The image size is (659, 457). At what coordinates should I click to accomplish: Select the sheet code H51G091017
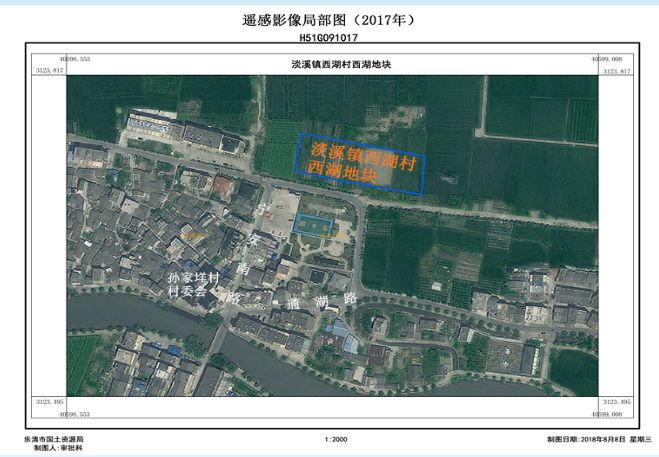click(329, 37)
